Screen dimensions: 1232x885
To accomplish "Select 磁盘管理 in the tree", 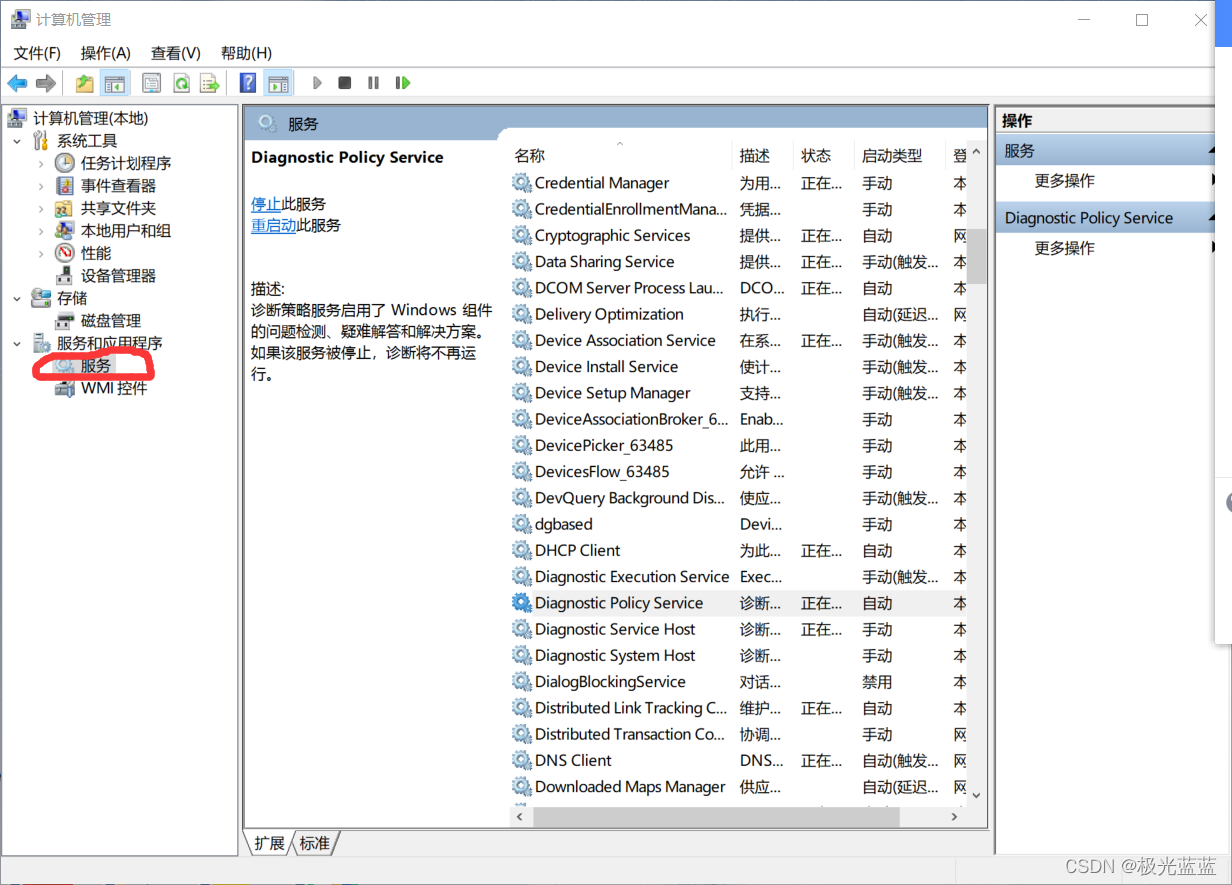I will (x=110, y=321).
